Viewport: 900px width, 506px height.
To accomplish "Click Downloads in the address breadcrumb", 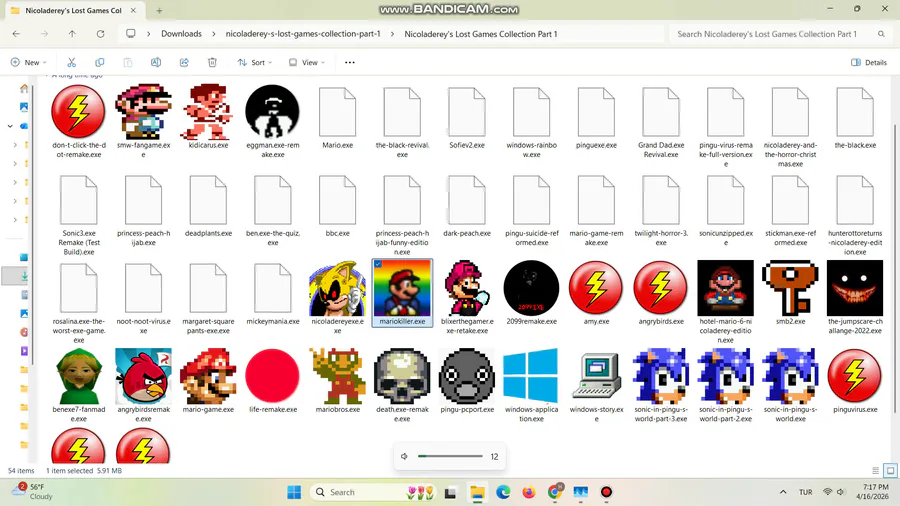I will coord(181,34).
